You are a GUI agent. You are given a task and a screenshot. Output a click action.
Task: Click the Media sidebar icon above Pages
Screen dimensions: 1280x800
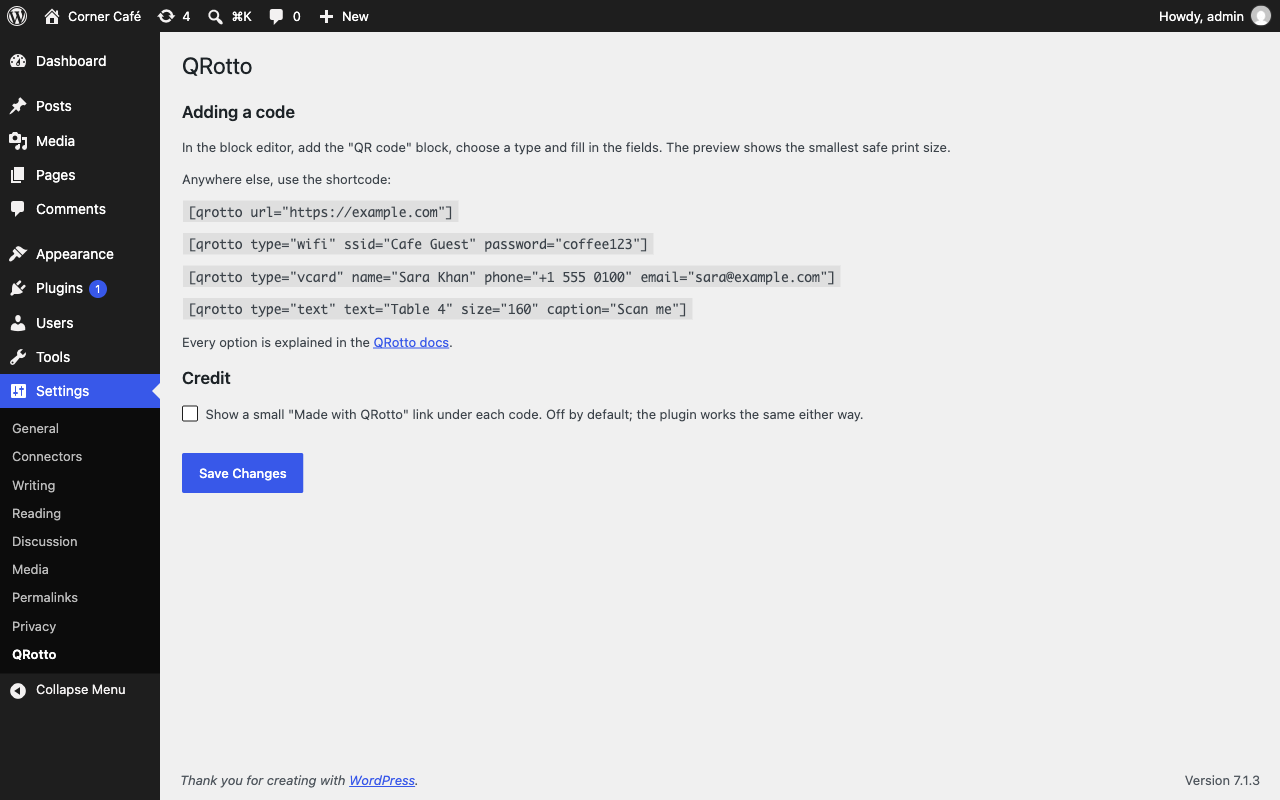[x=18, y=141]
